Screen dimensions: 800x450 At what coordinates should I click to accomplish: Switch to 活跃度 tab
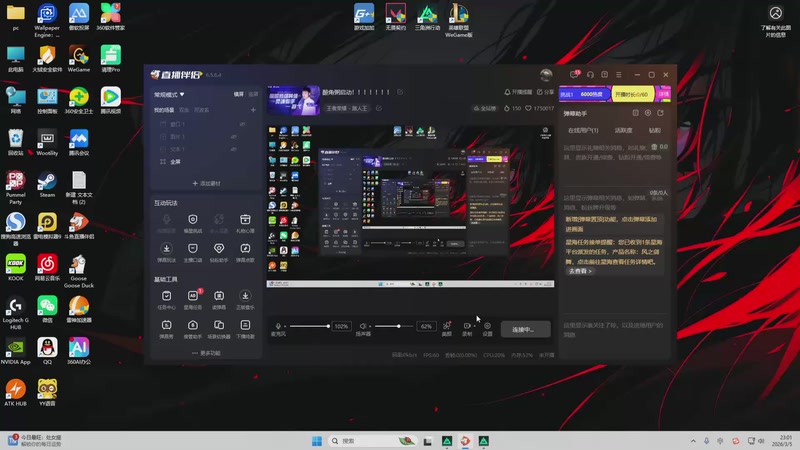coord(623,130)
